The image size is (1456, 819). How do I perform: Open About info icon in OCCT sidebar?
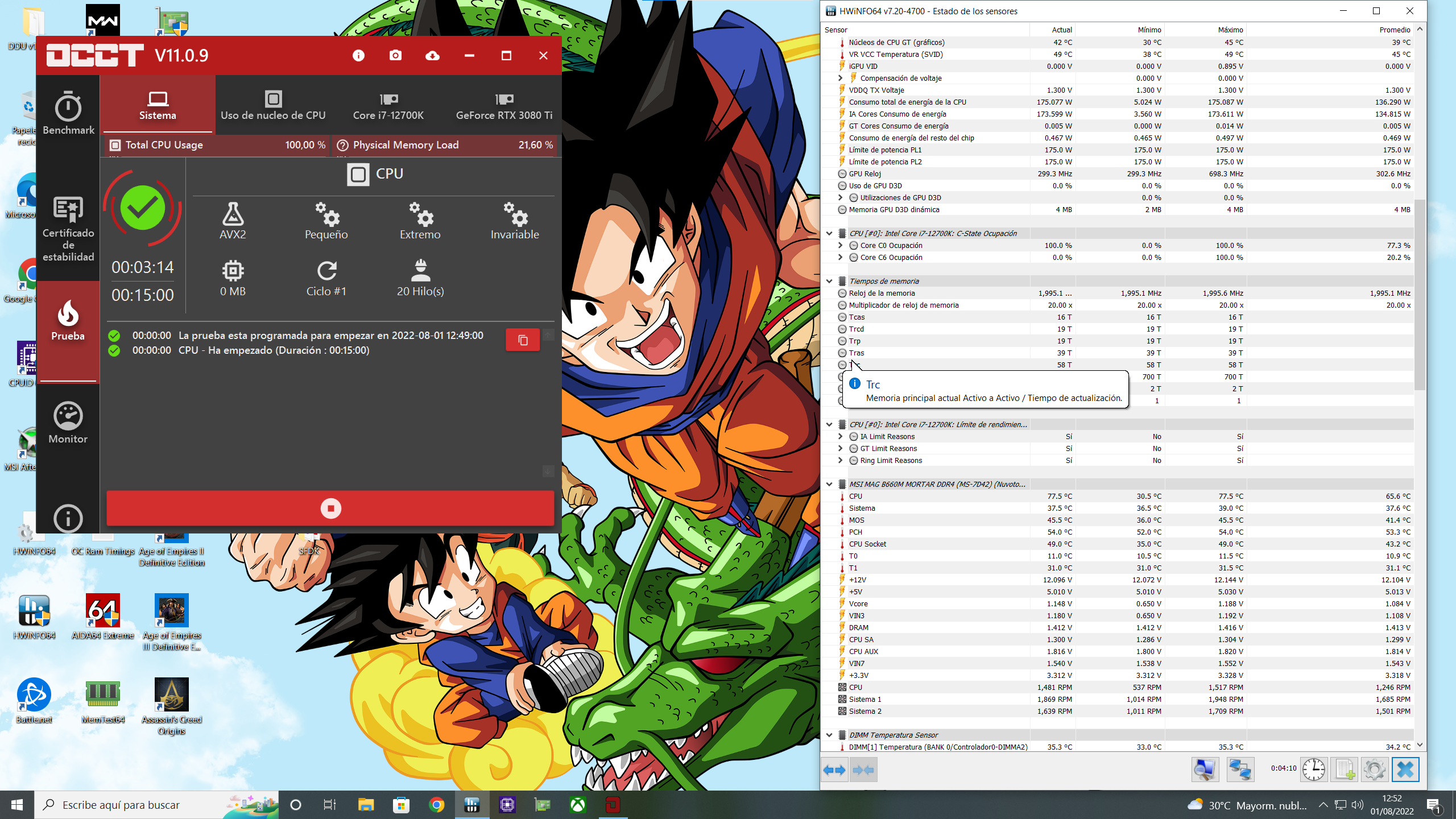point(68,518)
